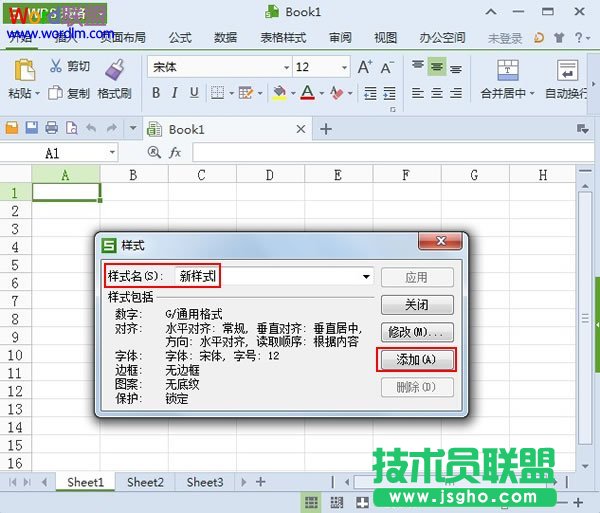Click the Not Logged In (未登录) link
This screenshot has width=600, height=513.
pos(505,38)
